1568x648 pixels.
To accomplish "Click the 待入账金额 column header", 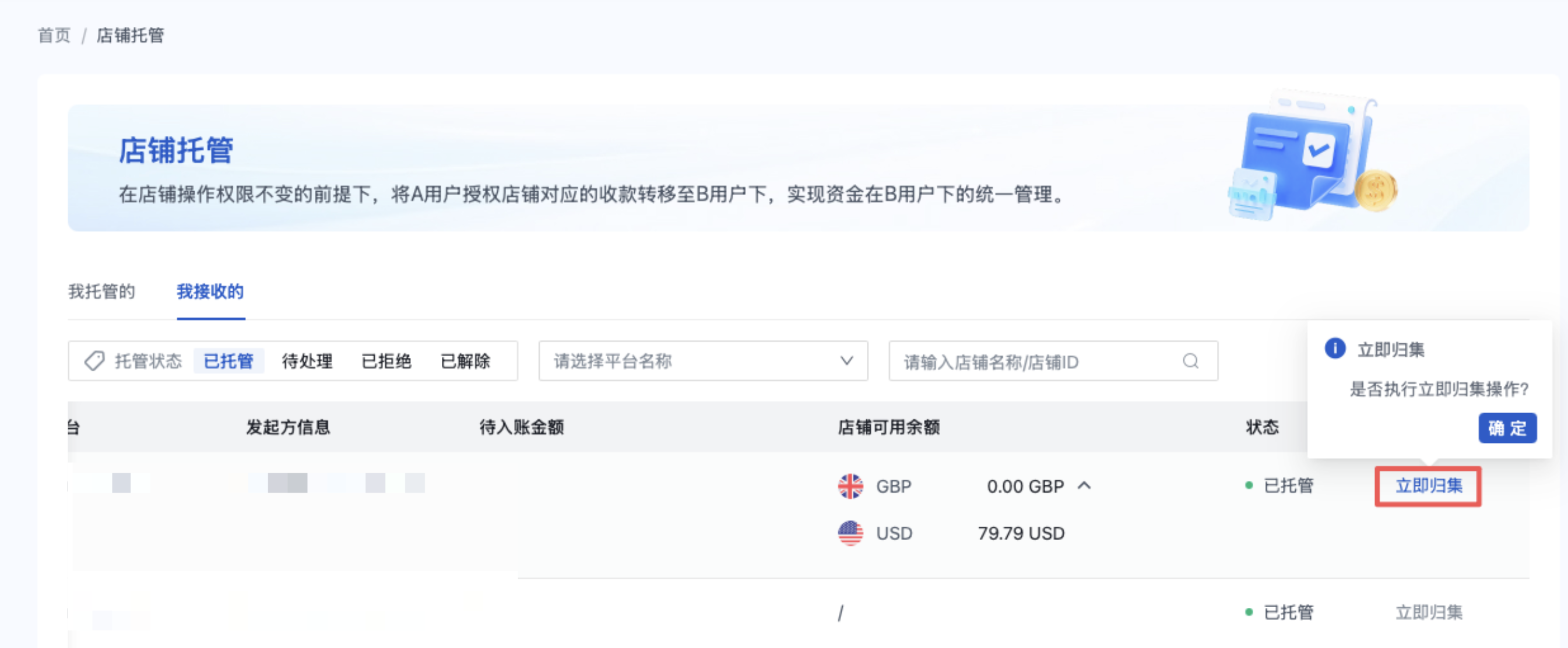I will click(522, 427).
